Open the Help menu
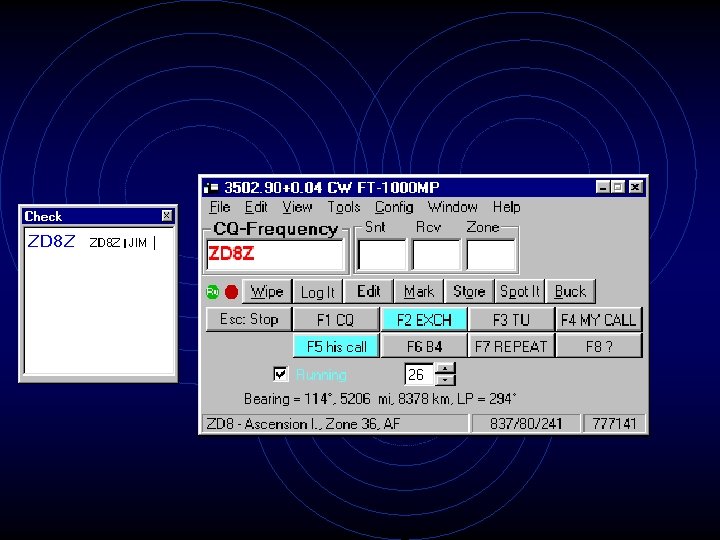This screenshot has width=720, height=540. [x=506, y=207]
